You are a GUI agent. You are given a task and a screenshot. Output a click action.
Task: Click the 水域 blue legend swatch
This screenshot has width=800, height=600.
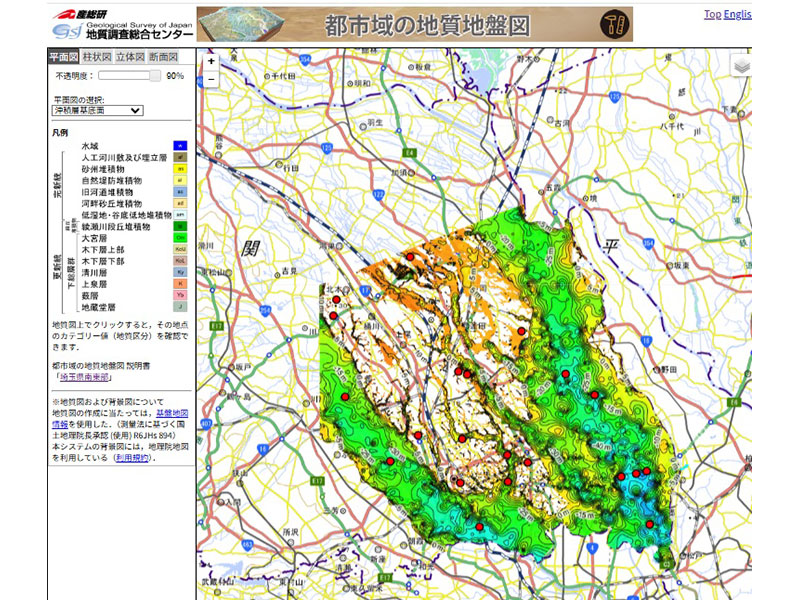180,146
